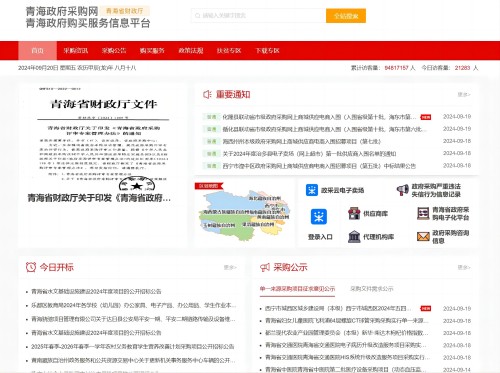Click the 政府采购咨询信息 text link
The image size is (500, 373).
451,237
